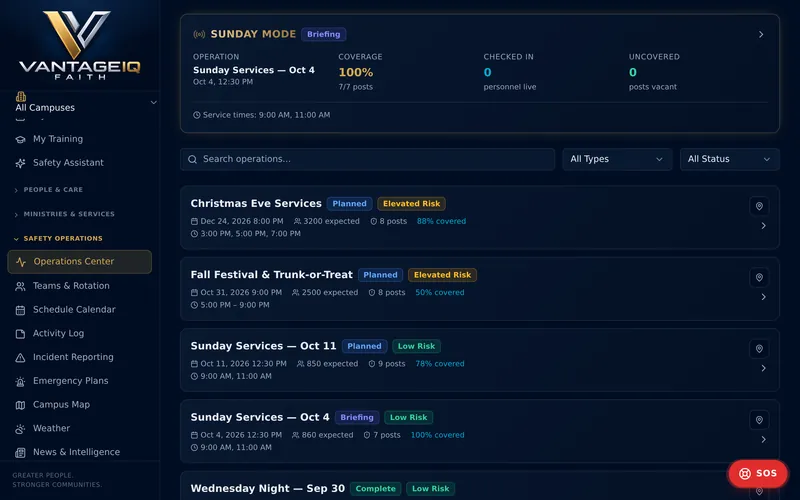
Task: Open News & Intelligence page
Action: tap(80, 453)
